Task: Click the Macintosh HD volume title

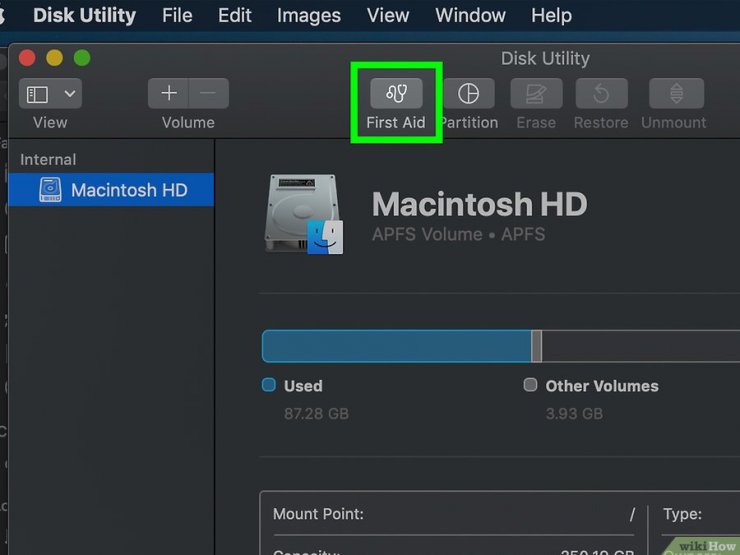Action: [479, 204]
